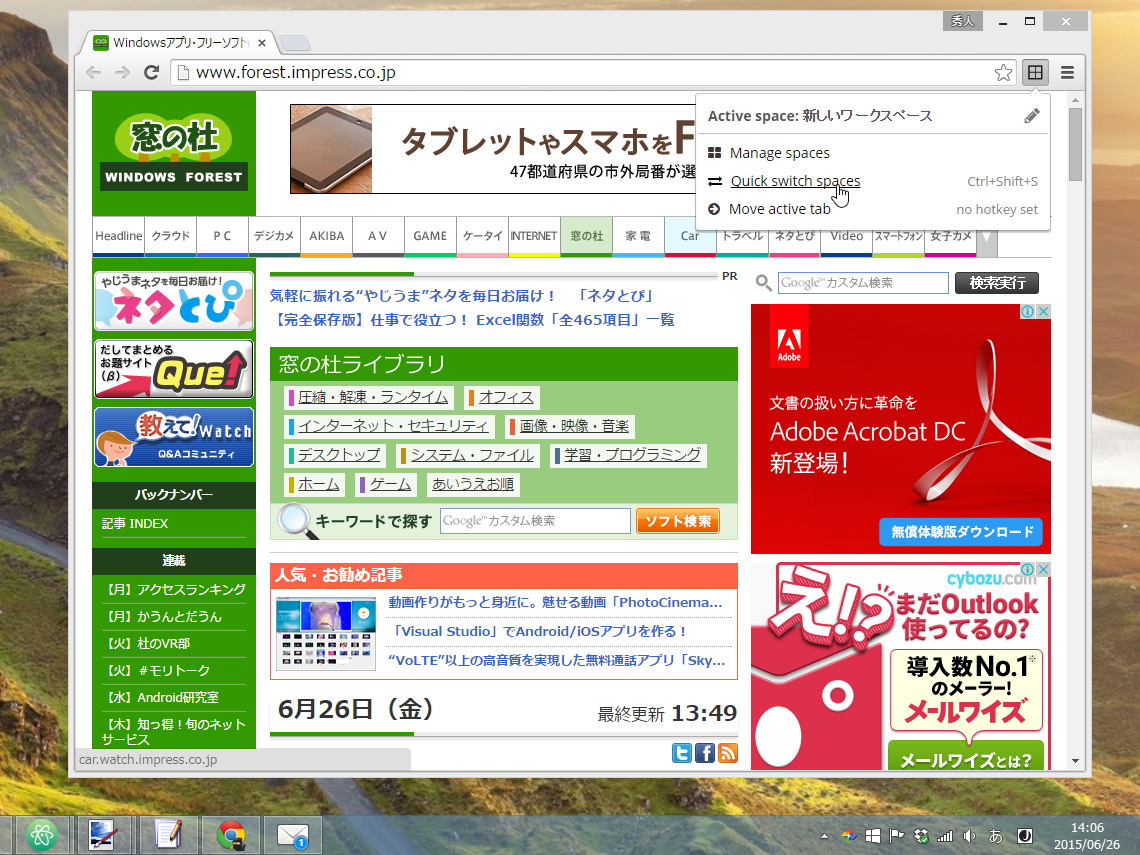
Task: Select Move active tab
Action: pyautogui.click(x=779, y=209)
